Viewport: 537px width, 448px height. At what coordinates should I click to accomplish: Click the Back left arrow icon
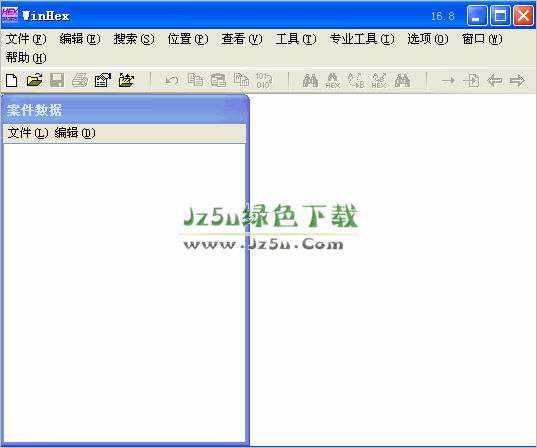[x=495, y=81]
